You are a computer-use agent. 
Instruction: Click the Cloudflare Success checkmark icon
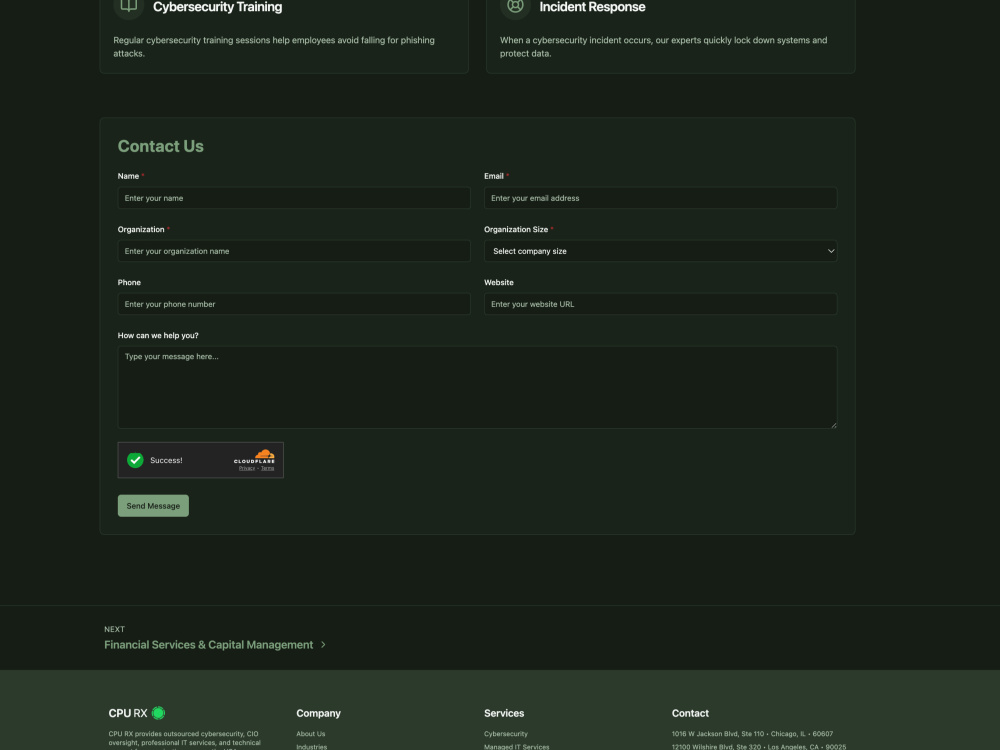pos(135,460)
